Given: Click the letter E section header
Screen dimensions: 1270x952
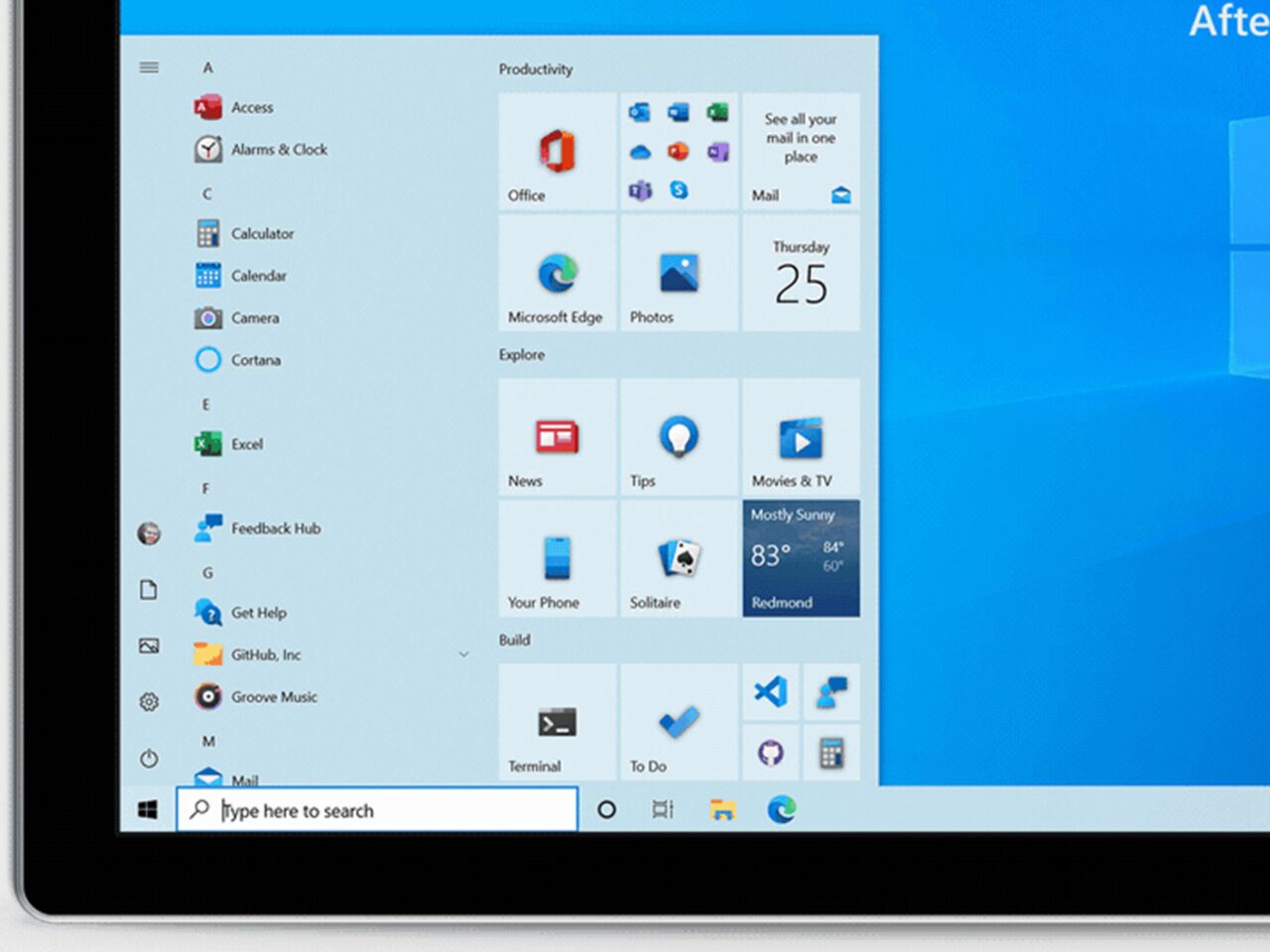Looking at the screenshot, I should point(206,405).
